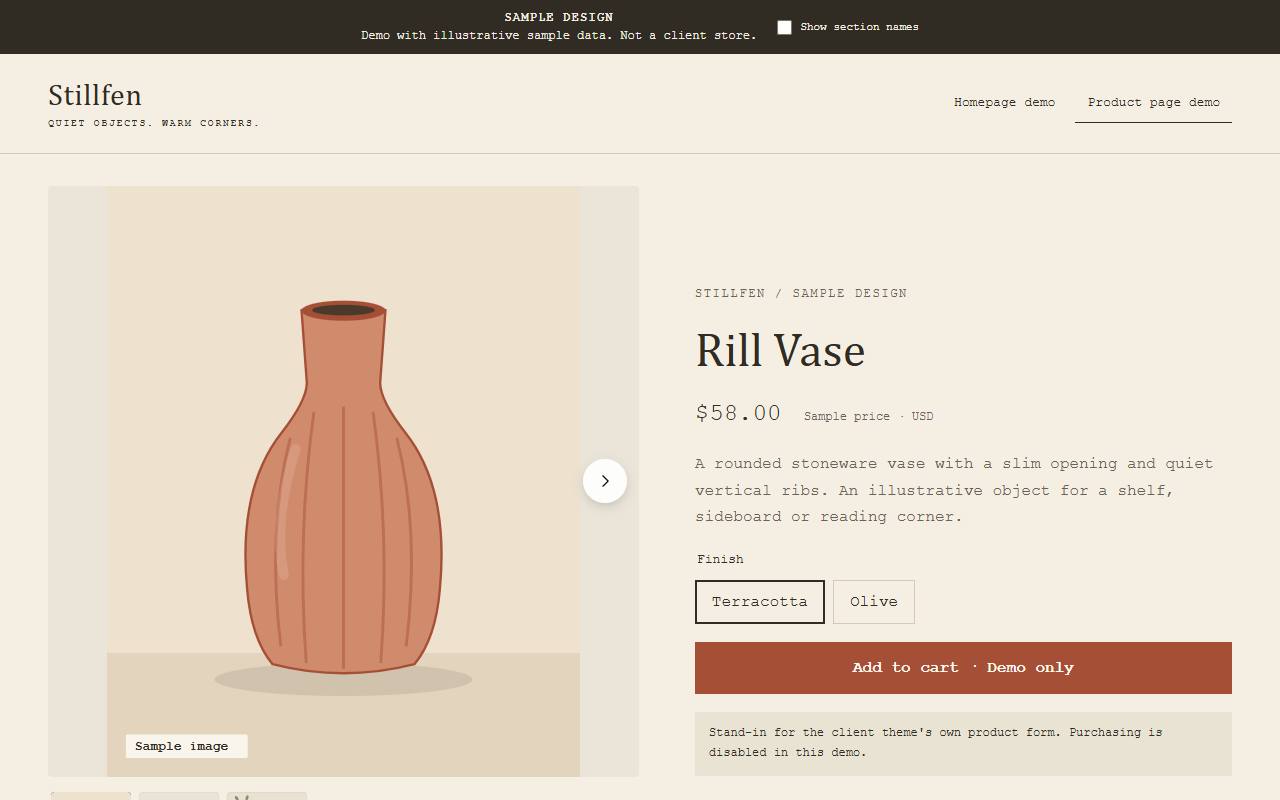Click the Rill Vase product image
The width and height of the screenshot is (1280, 800).
343,481
